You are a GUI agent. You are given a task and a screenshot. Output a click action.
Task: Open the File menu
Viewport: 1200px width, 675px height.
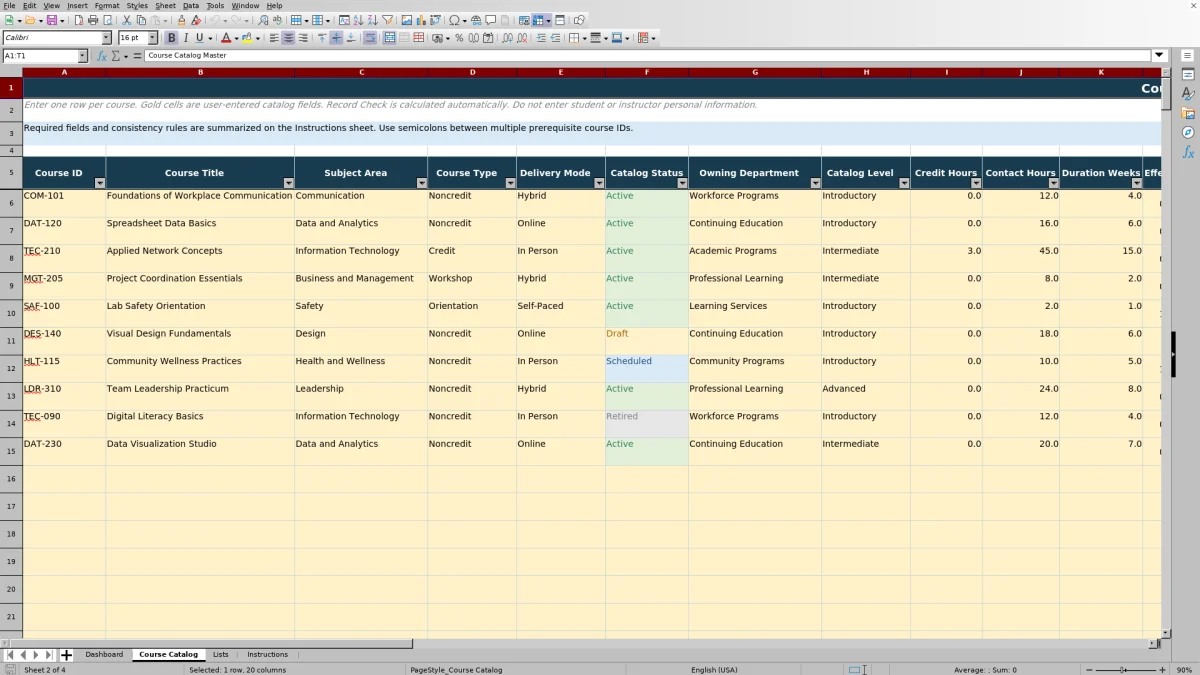[x=9, y=6]
